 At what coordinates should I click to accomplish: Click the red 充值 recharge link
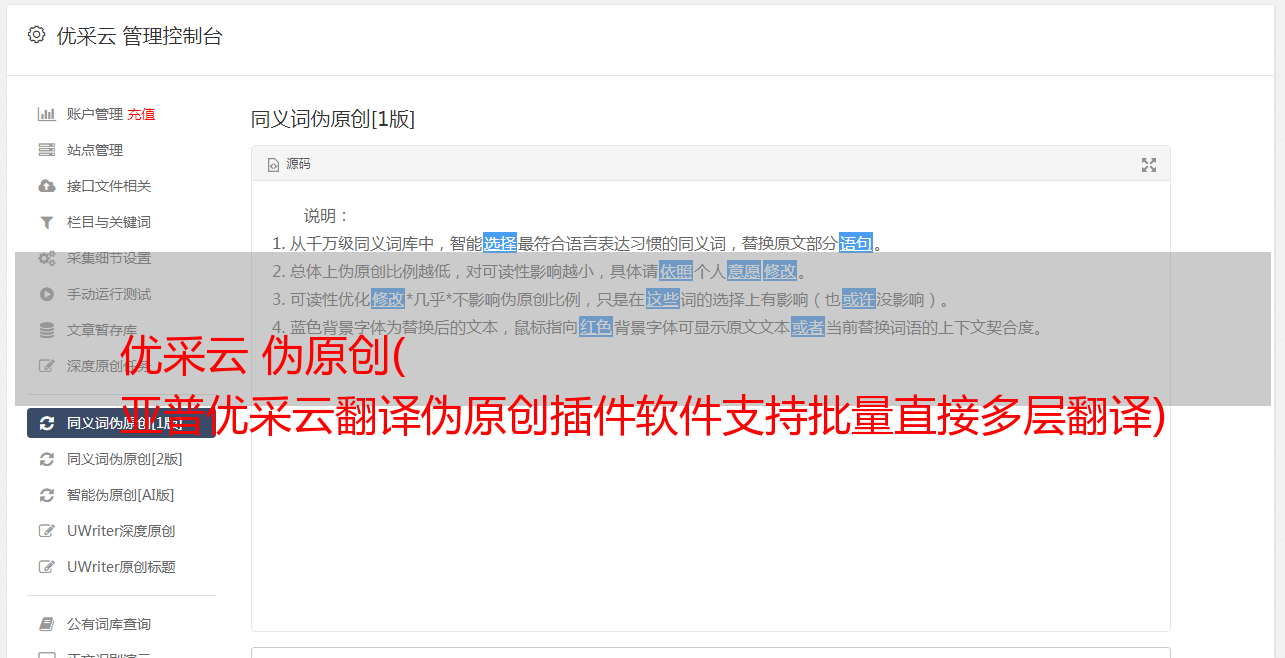coord(141,114)
